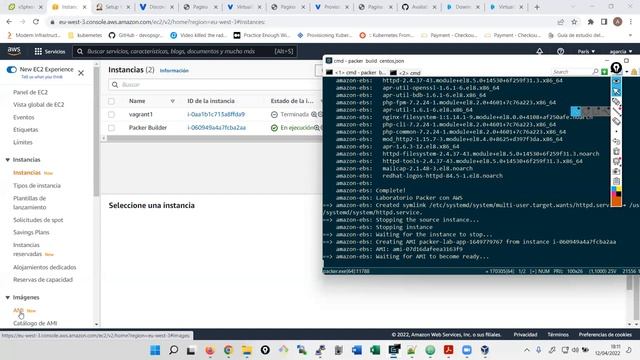This screenshot has height=360, width=640.
Task: Open Catálogo de AMI in sidebar
Action: tap(35, 323)
